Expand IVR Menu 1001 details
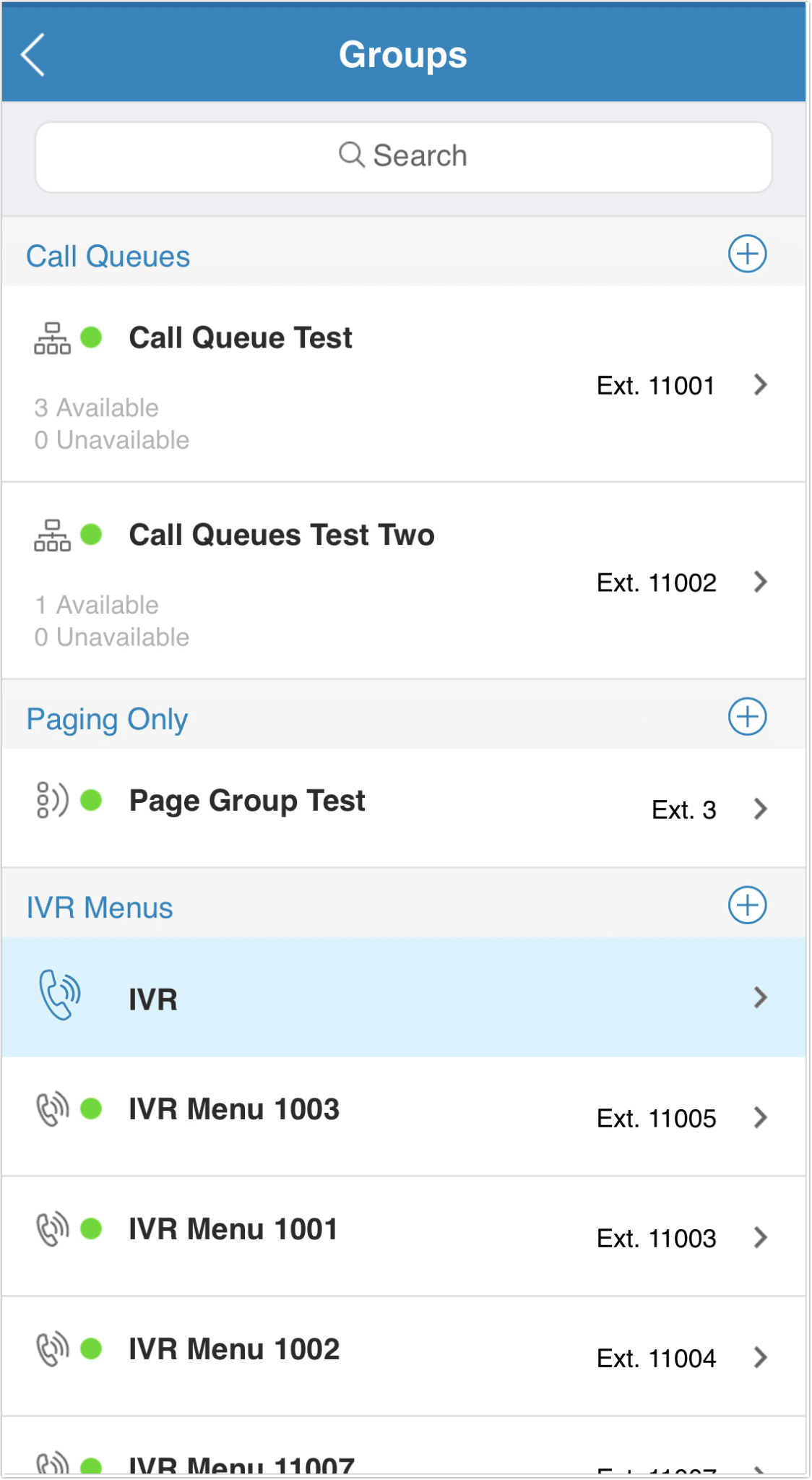 point(761,1236)
